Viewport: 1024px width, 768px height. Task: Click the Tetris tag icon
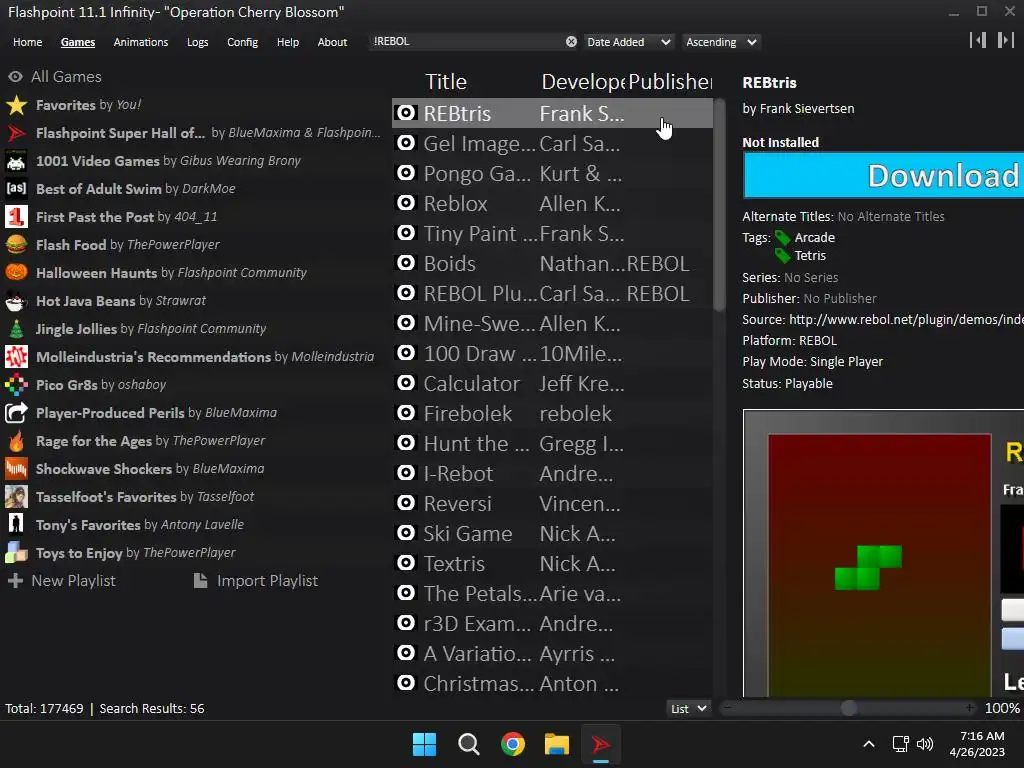(782, 255)
